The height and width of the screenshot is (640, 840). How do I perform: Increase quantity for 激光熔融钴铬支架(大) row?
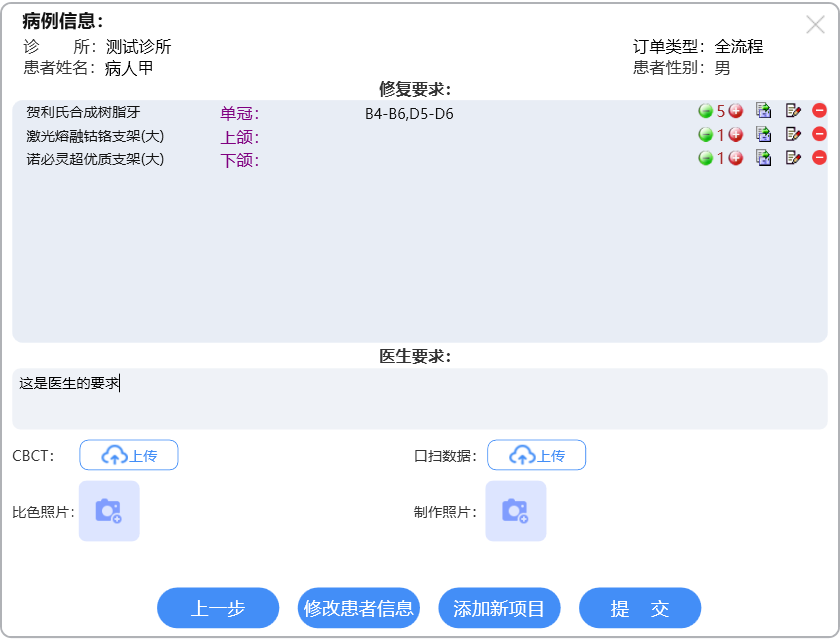tap(736, 134)
